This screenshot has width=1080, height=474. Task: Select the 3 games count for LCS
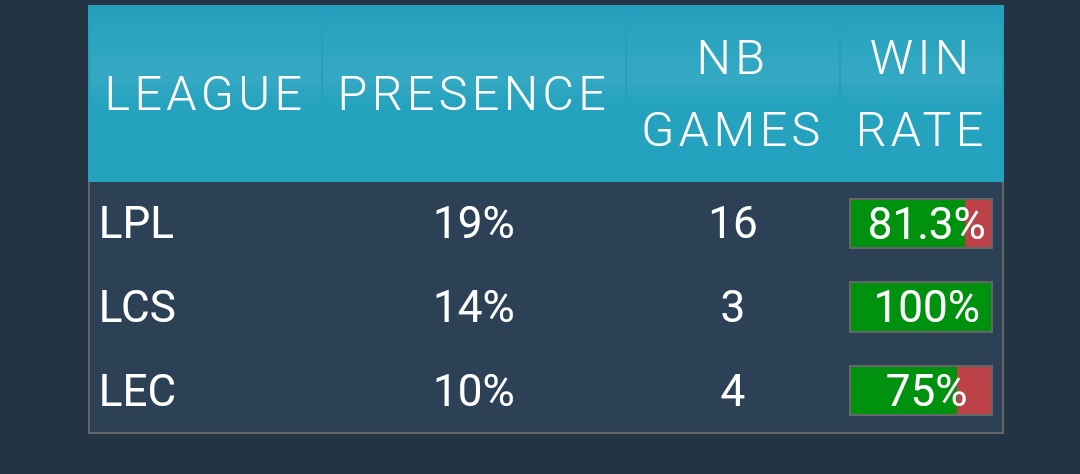[x=732, y=307]
